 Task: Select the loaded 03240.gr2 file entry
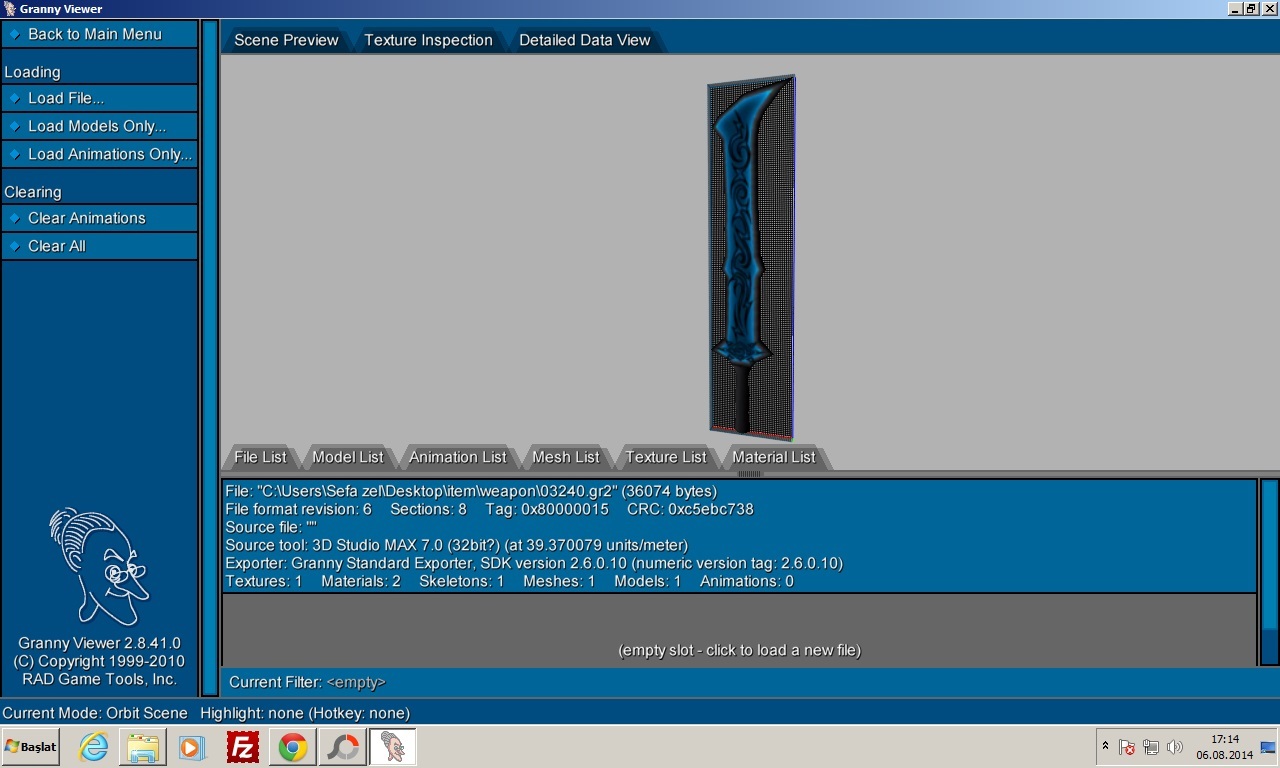pyautogui.click(x=739, y=536)
